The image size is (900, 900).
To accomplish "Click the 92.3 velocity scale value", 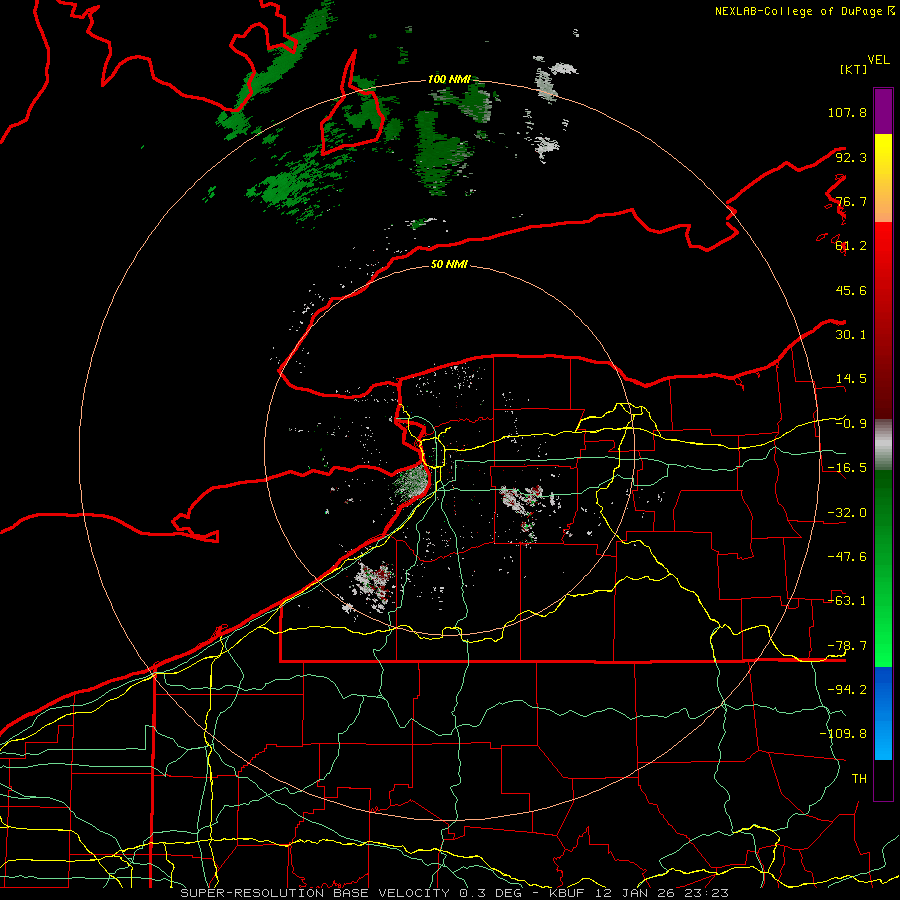I will (851, 157).
